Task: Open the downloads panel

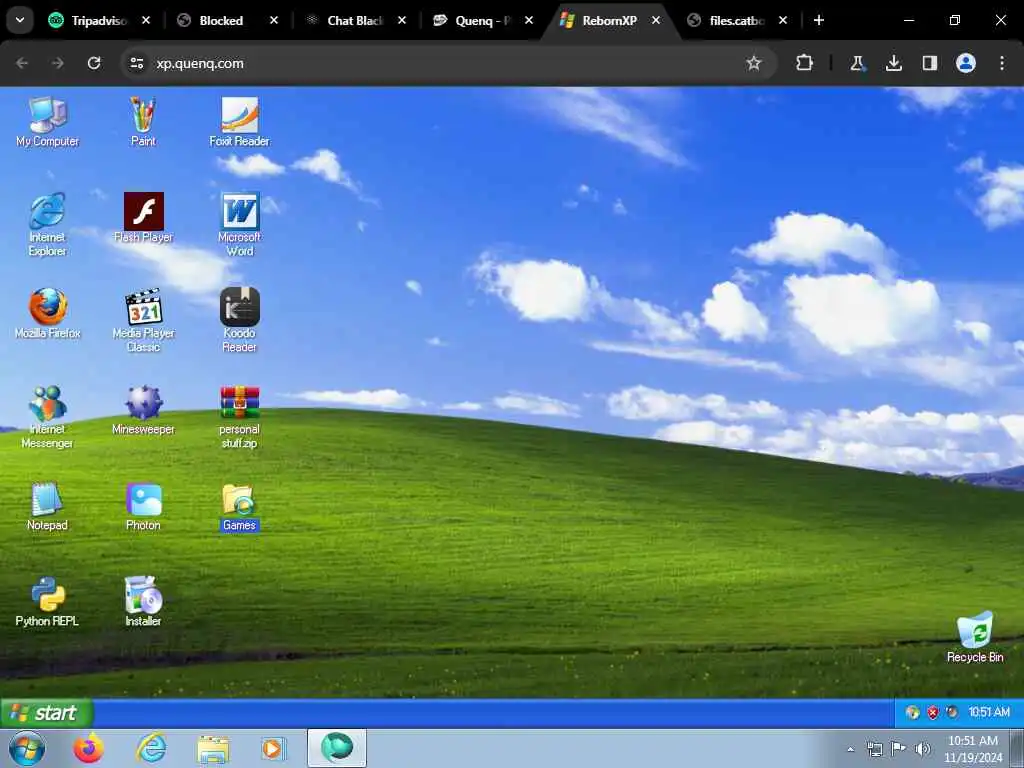Action: pyautogui.click(x=894, y=63)
